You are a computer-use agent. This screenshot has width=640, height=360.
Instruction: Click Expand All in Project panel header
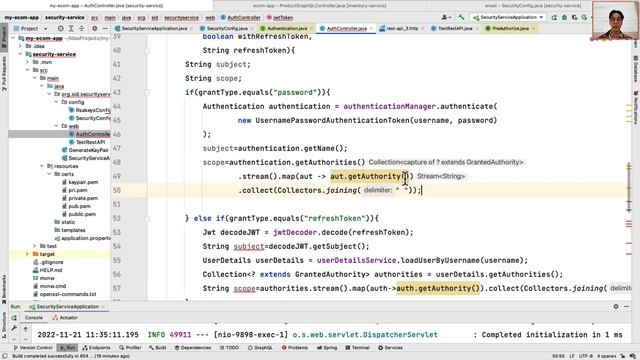pos(71,29)
